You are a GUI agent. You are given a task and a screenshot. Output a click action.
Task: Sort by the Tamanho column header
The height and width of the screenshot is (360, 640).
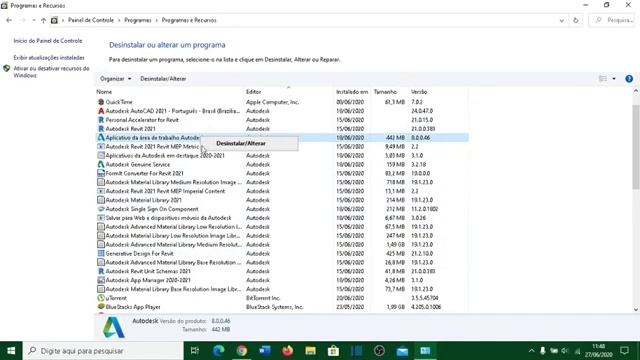pos(385,92)
